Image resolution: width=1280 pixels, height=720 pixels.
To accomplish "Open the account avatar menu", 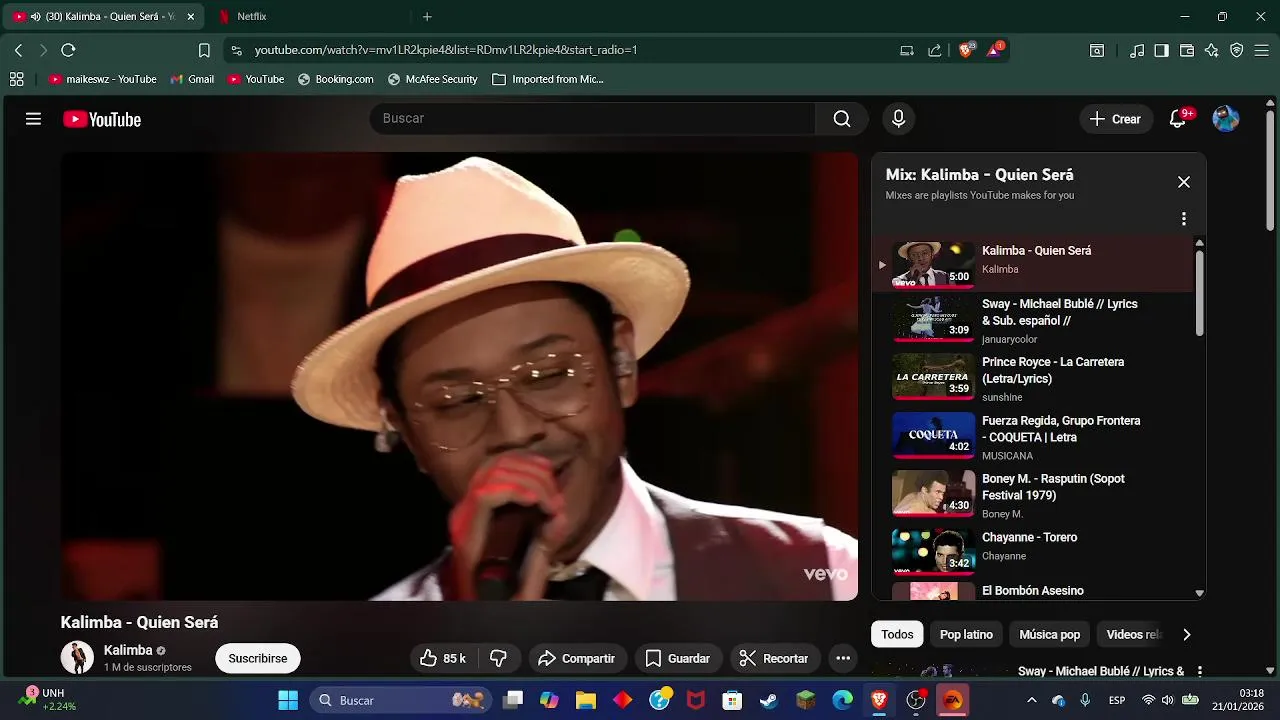I will (x=1226, y=119).
